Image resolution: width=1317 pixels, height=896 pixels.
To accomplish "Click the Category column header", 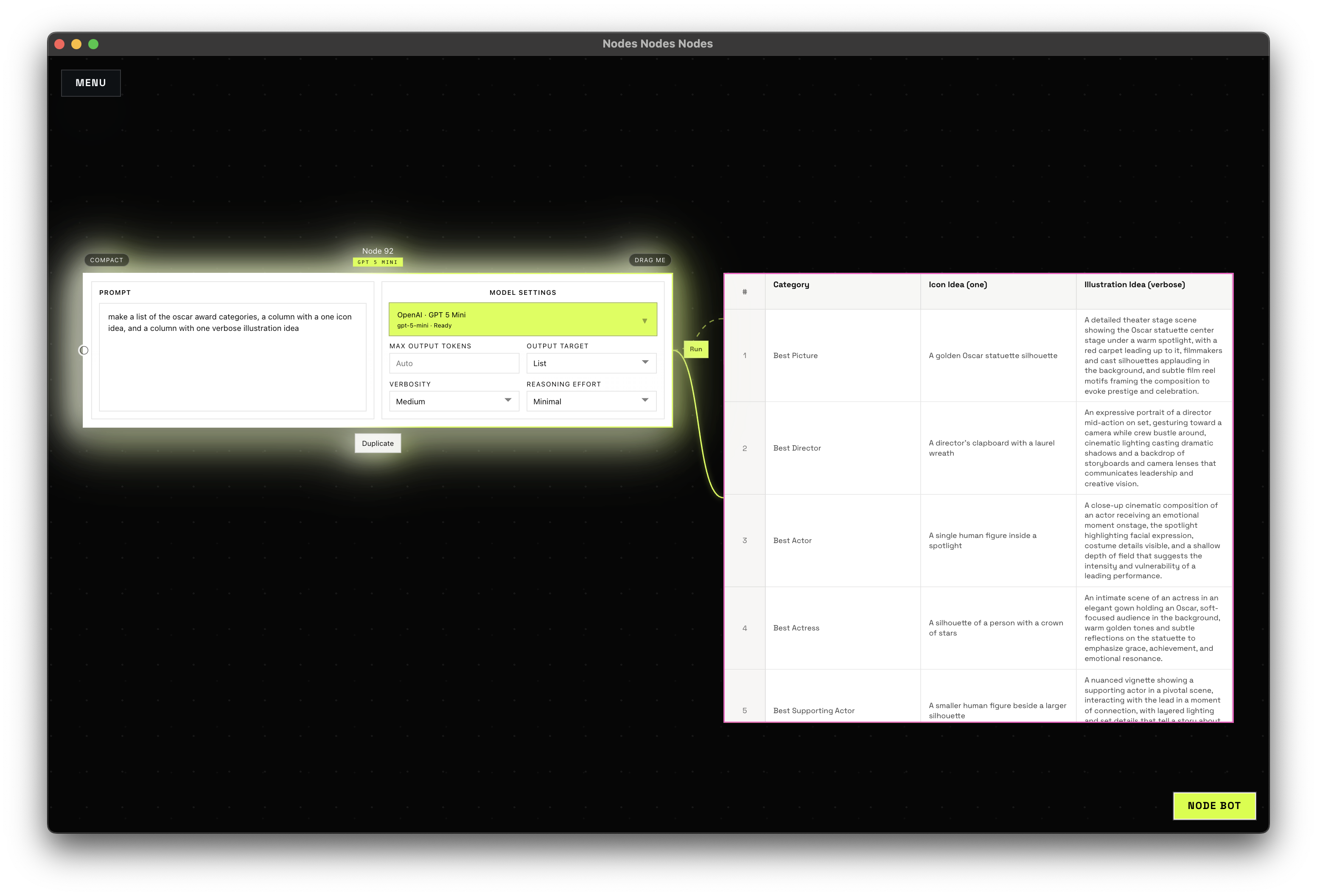I will coord(791,285).
